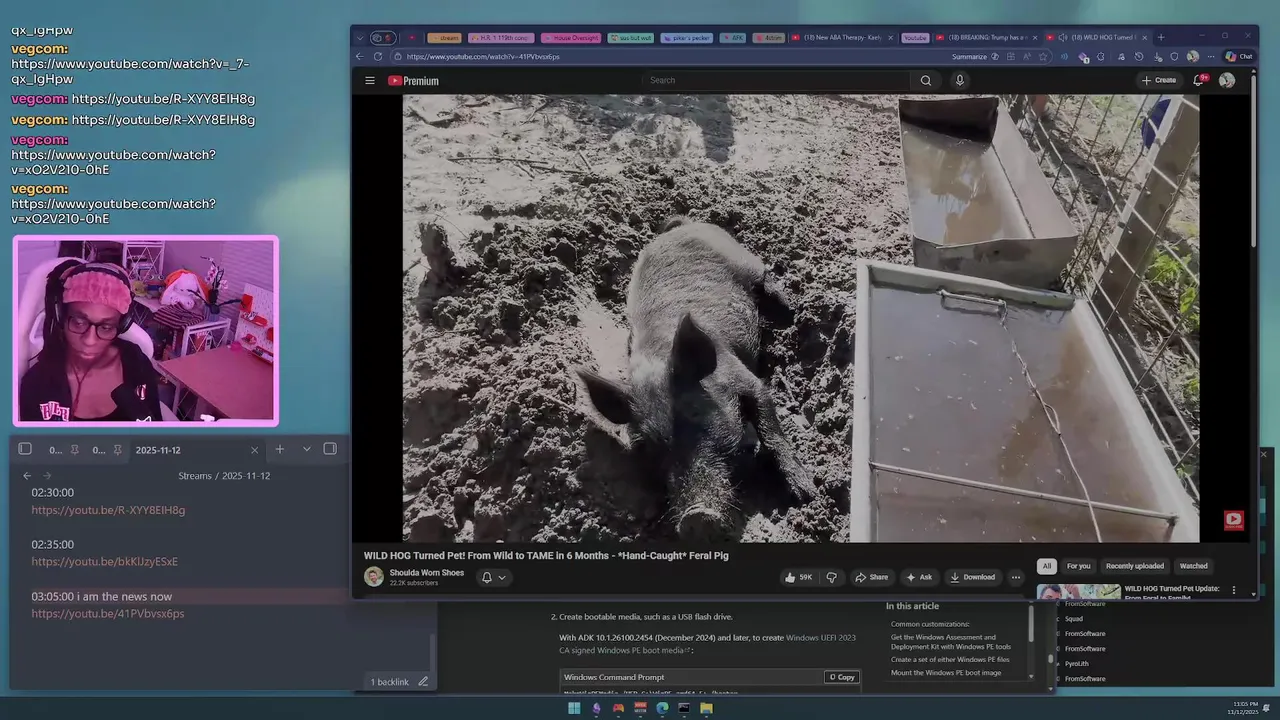The width and height of the screenshot is (1280, 720).
Task: Close the 2025-11-12 note tab
Action: [x=254, y=450]
